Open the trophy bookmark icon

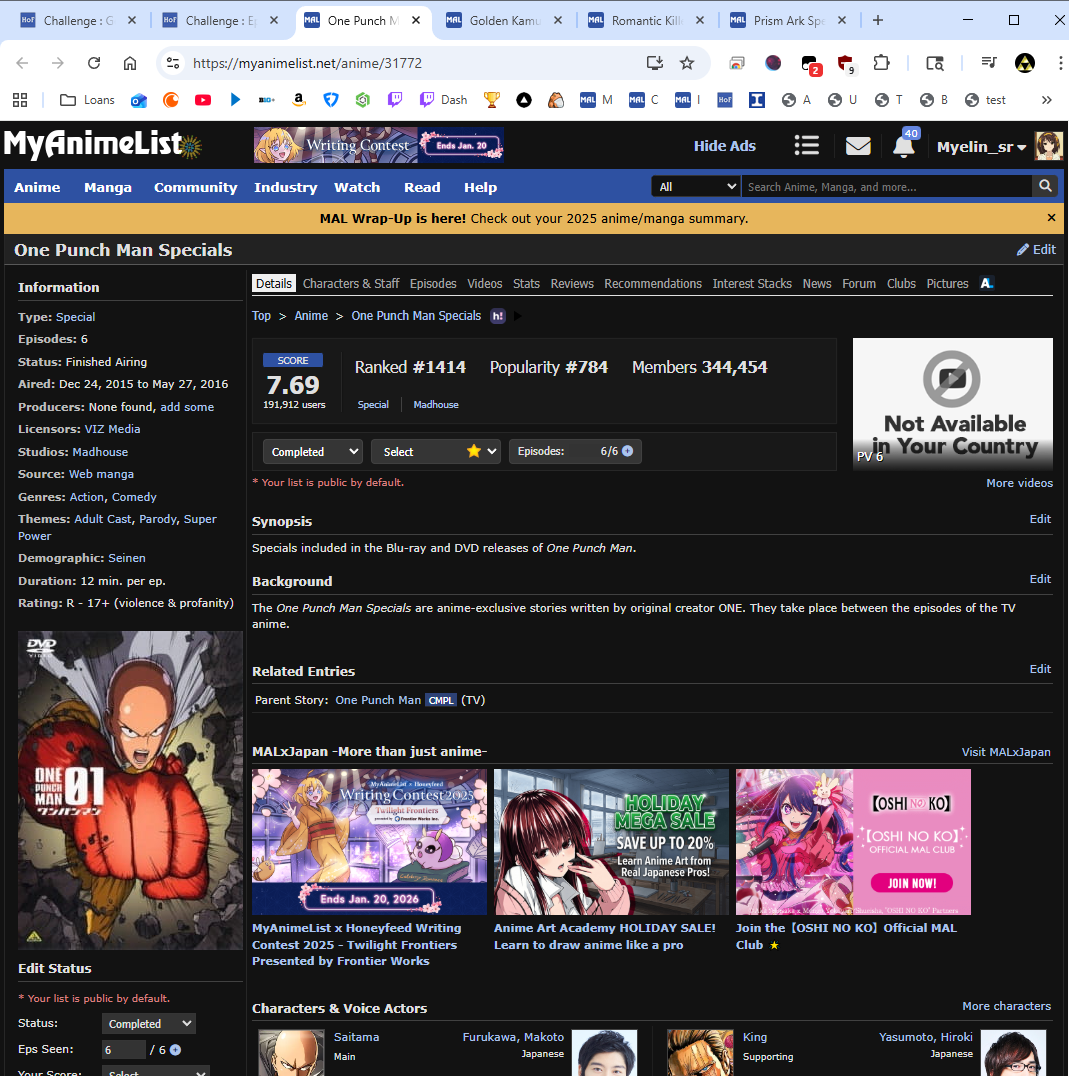point(491,100)
